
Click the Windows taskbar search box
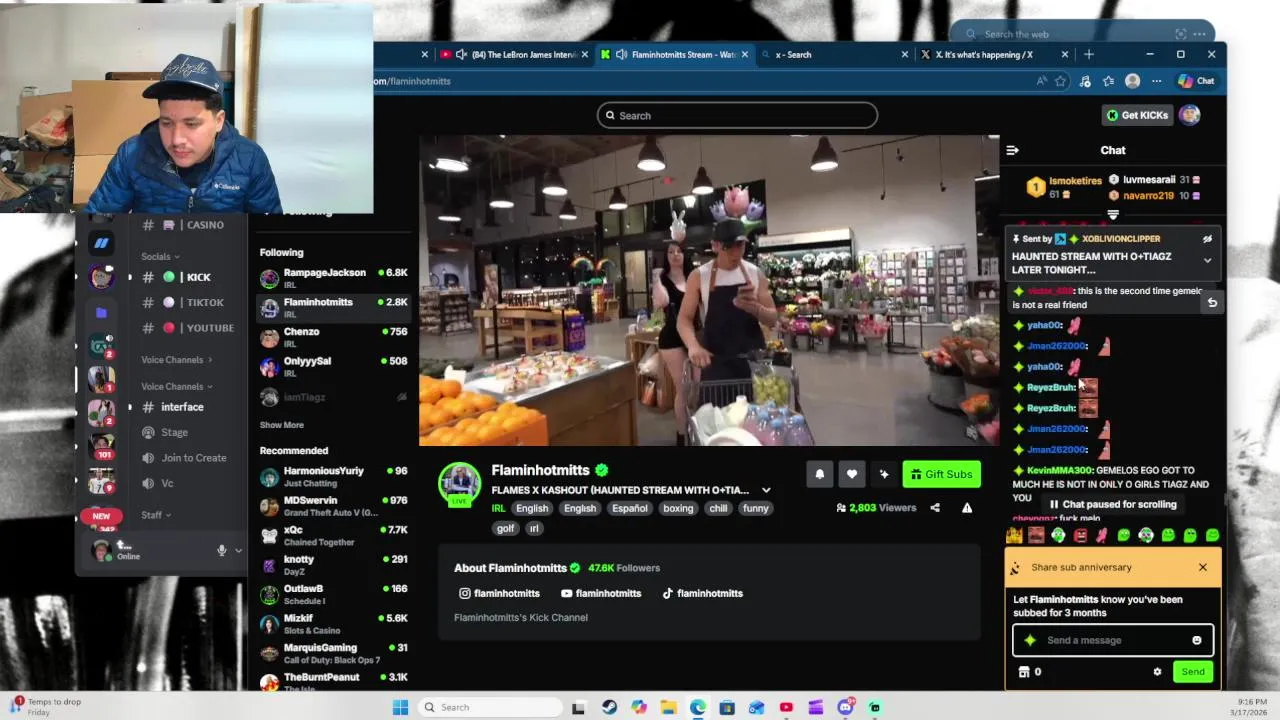pos(490,707)
